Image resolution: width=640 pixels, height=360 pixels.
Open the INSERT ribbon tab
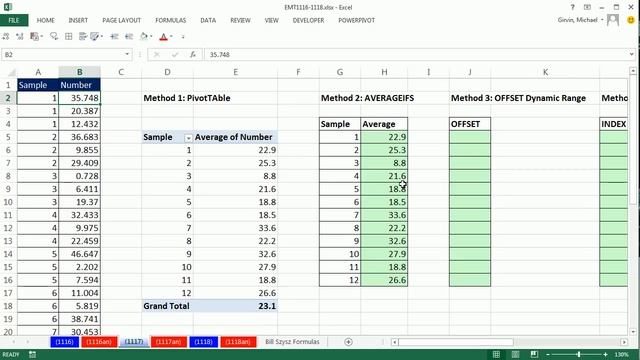(x=78, y=20)
